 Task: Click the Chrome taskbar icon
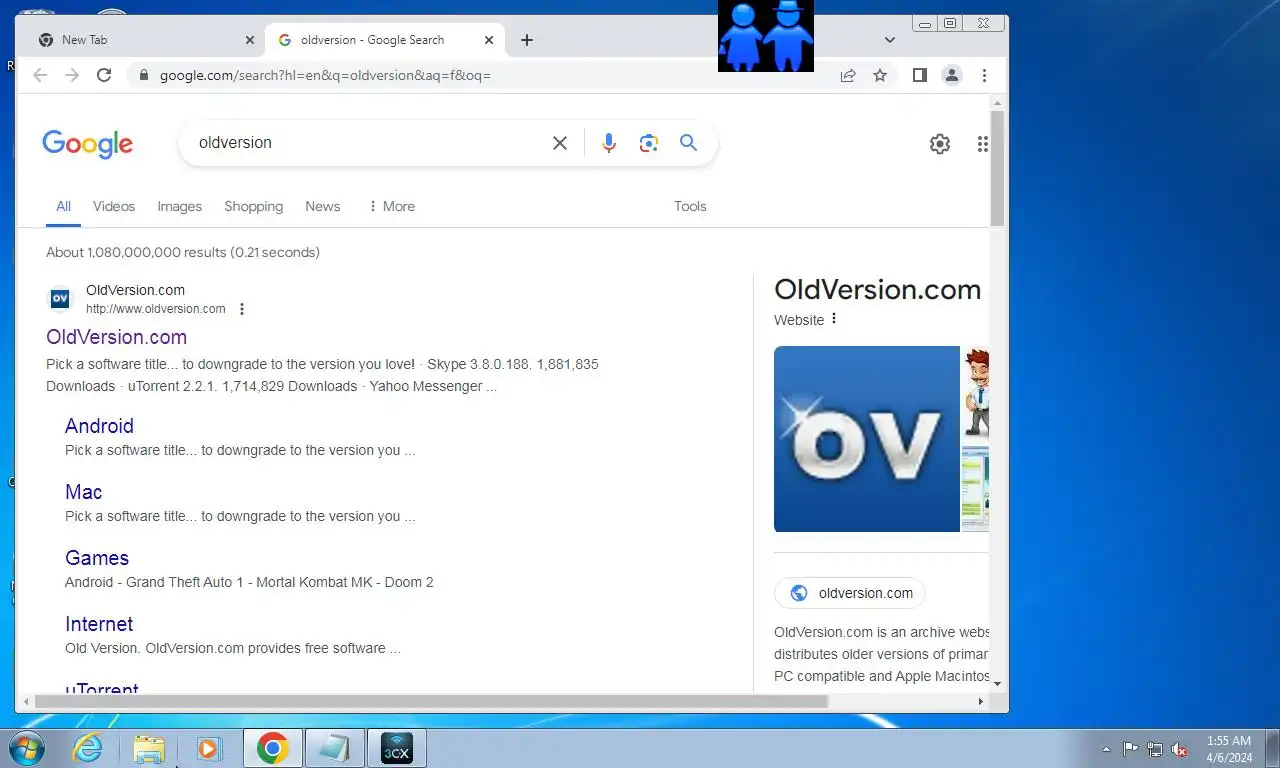point(272,748)
